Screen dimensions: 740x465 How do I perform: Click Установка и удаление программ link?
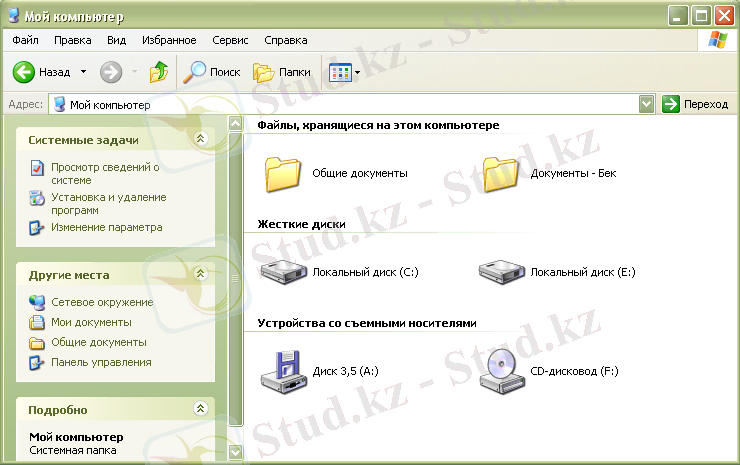click(x=109, y=203)
